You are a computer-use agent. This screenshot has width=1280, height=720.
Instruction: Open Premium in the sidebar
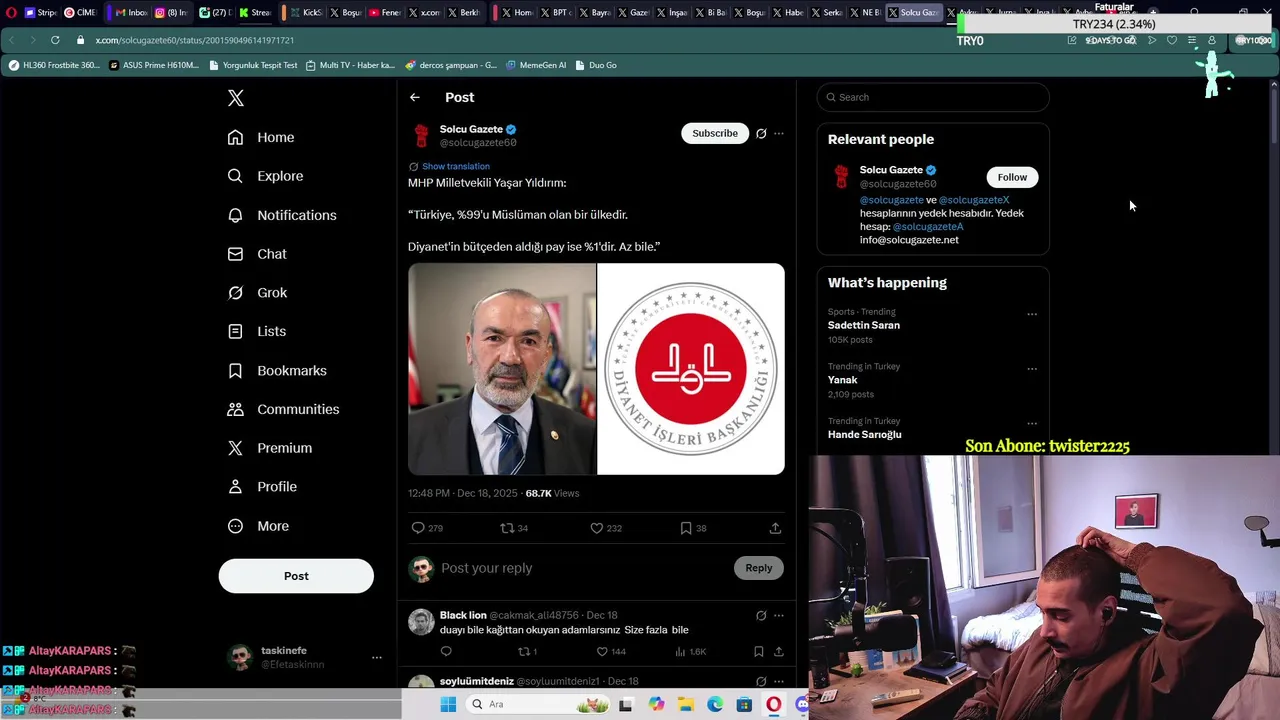[269, 448]
